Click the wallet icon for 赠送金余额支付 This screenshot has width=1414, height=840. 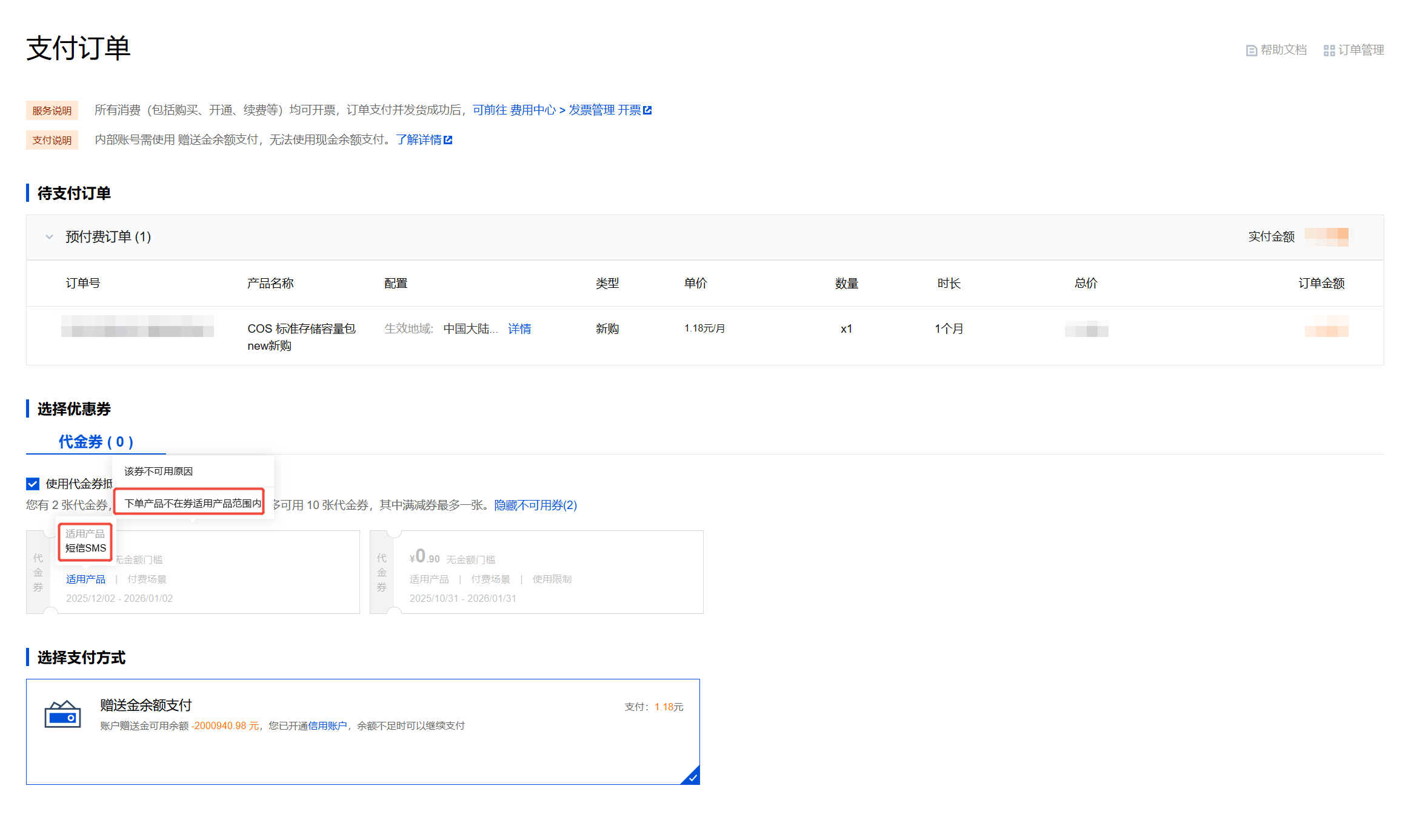pyautogui.click(x=62, y=715)
